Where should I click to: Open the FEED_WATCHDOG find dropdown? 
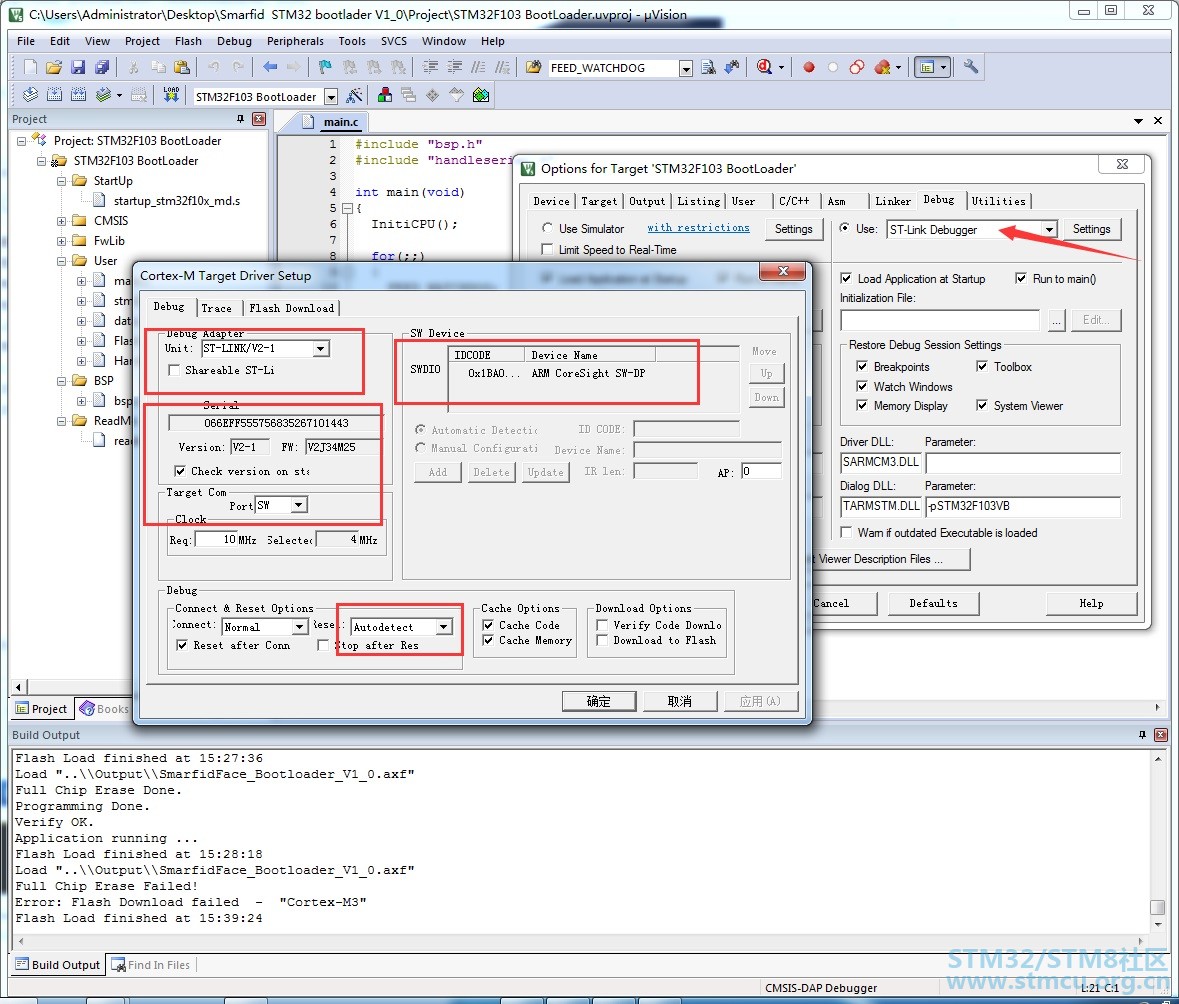pos(686,68)
